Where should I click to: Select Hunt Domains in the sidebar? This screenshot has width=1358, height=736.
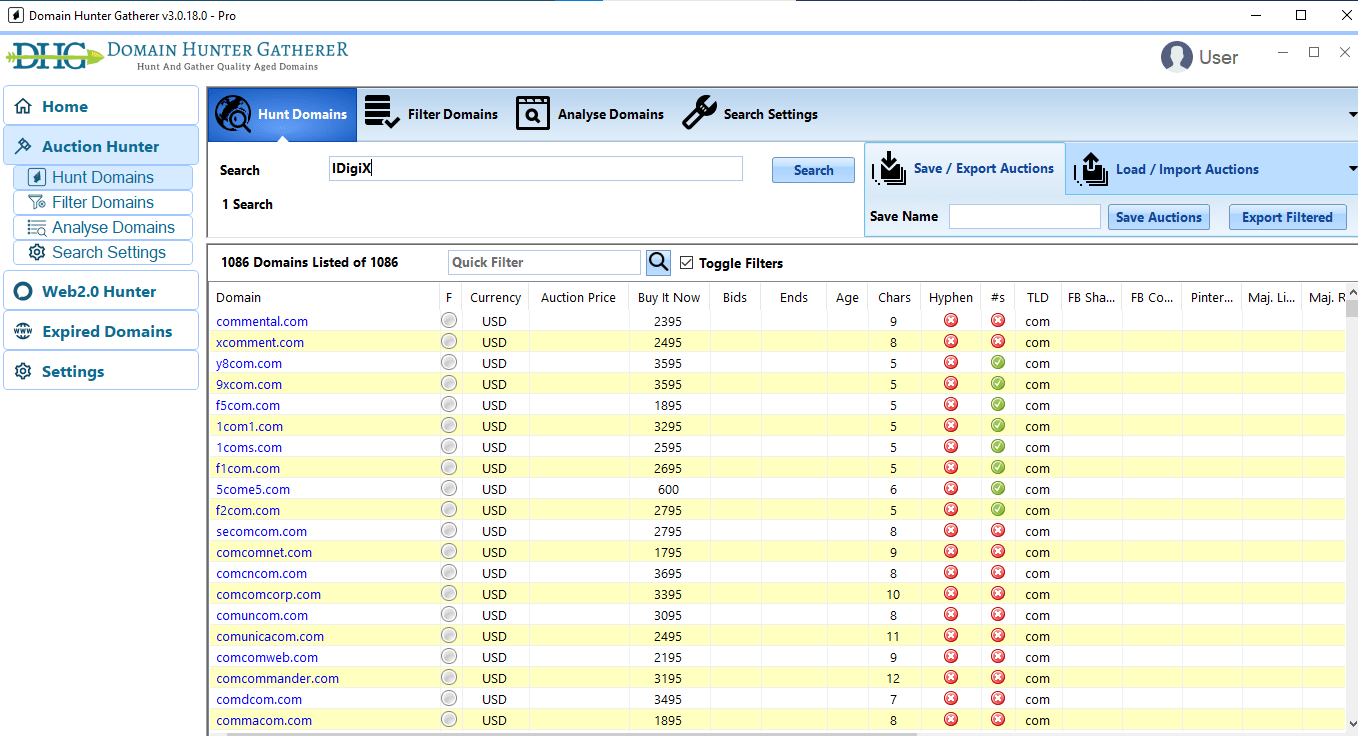point(103,177)
